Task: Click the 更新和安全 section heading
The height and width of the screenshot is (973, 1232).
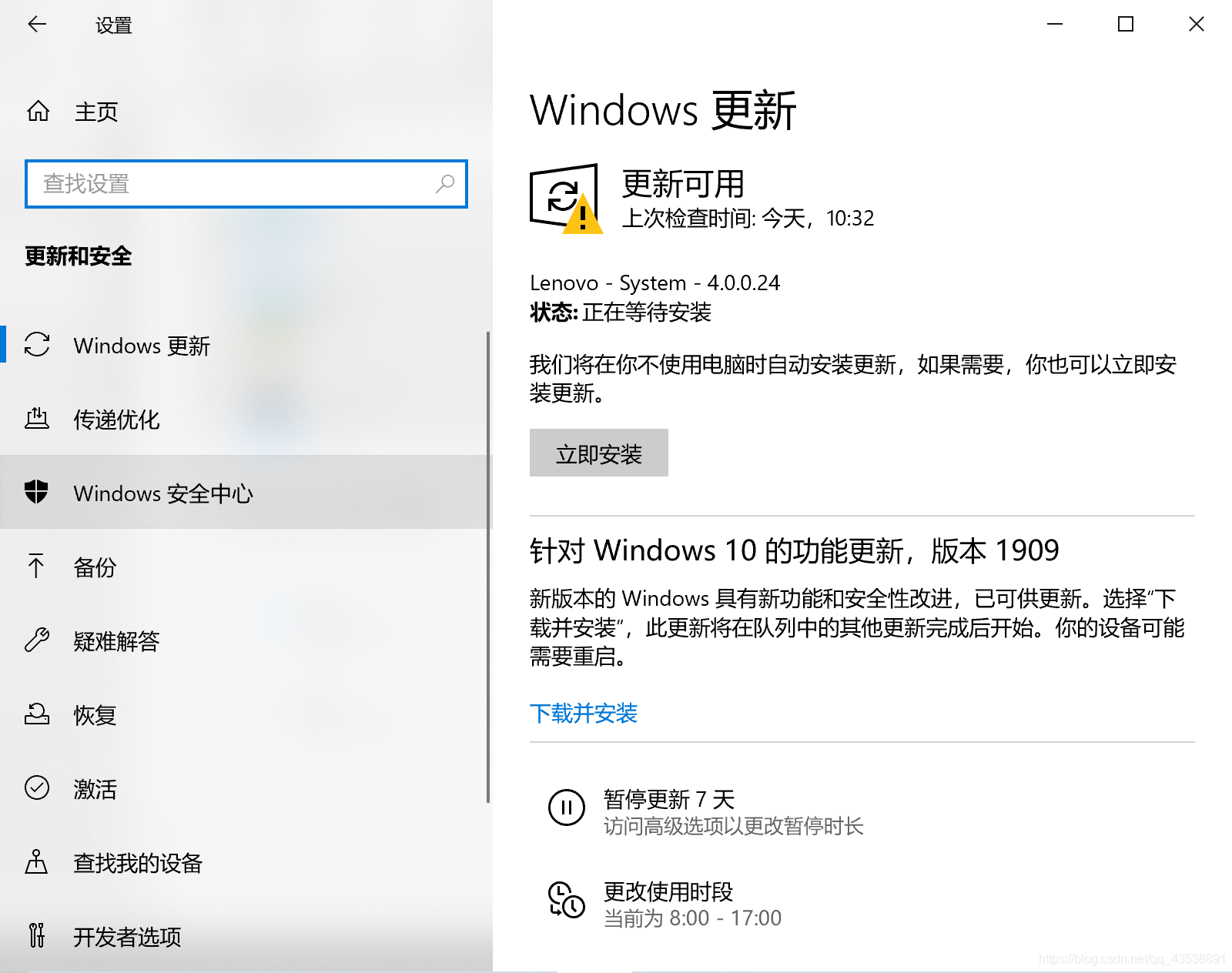Action: point(79,256)
